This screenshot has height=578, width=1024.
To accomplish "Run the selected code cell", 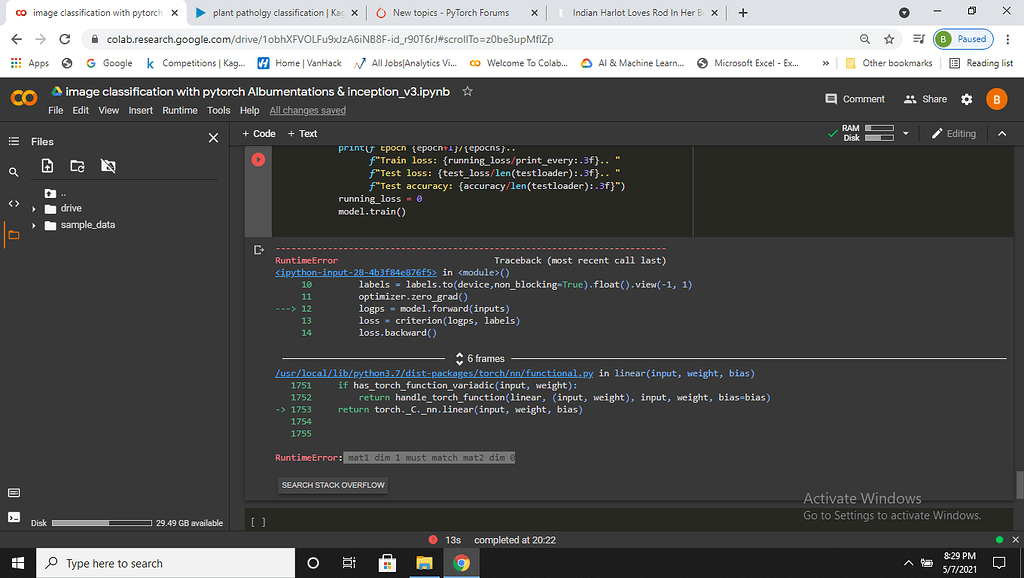I will [258, 157].
